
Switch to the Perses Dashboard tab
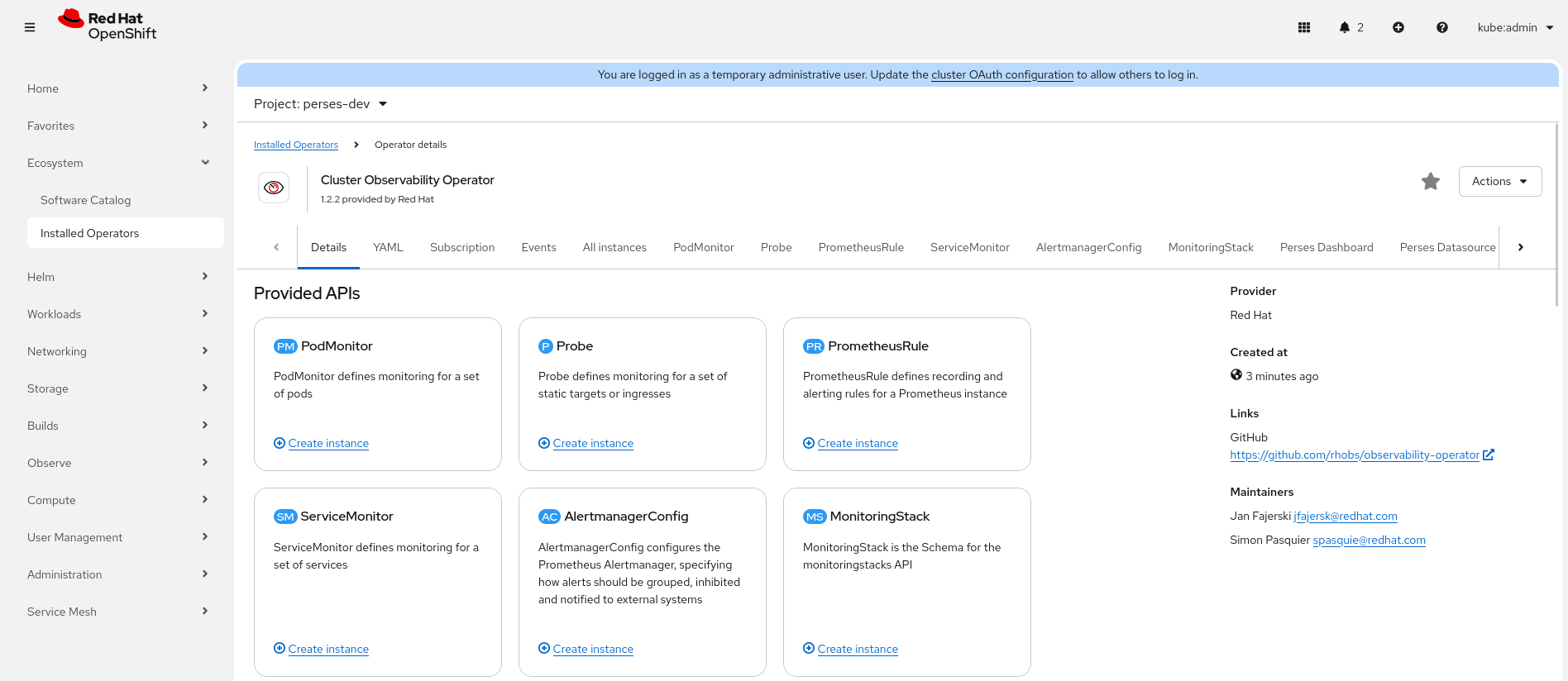click(1326, 247)
